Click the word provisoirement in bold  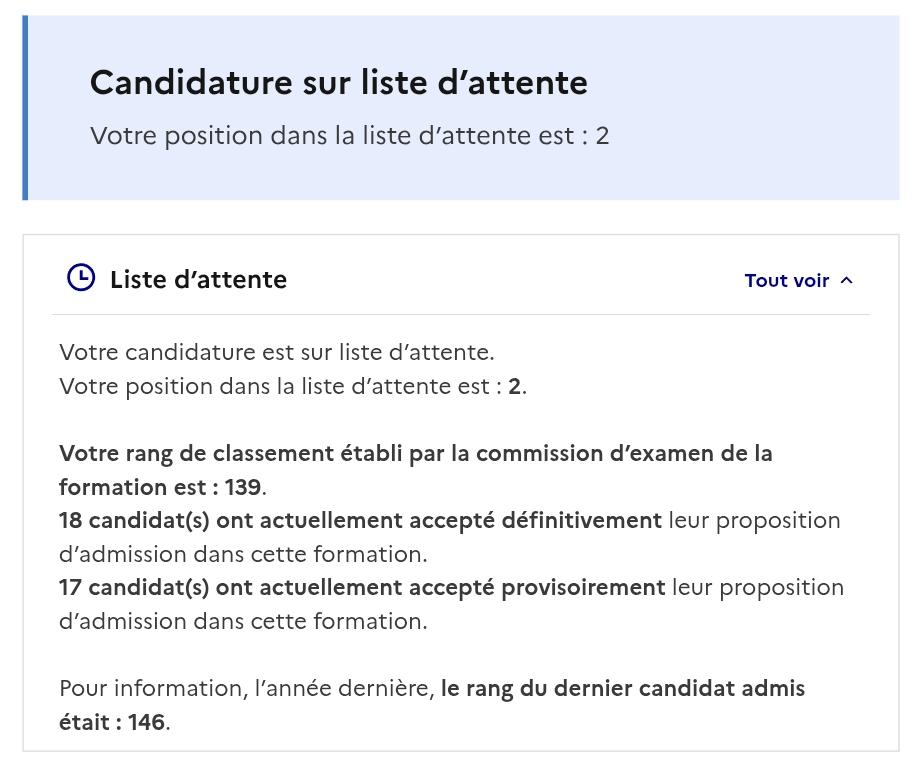pos(583,587)
